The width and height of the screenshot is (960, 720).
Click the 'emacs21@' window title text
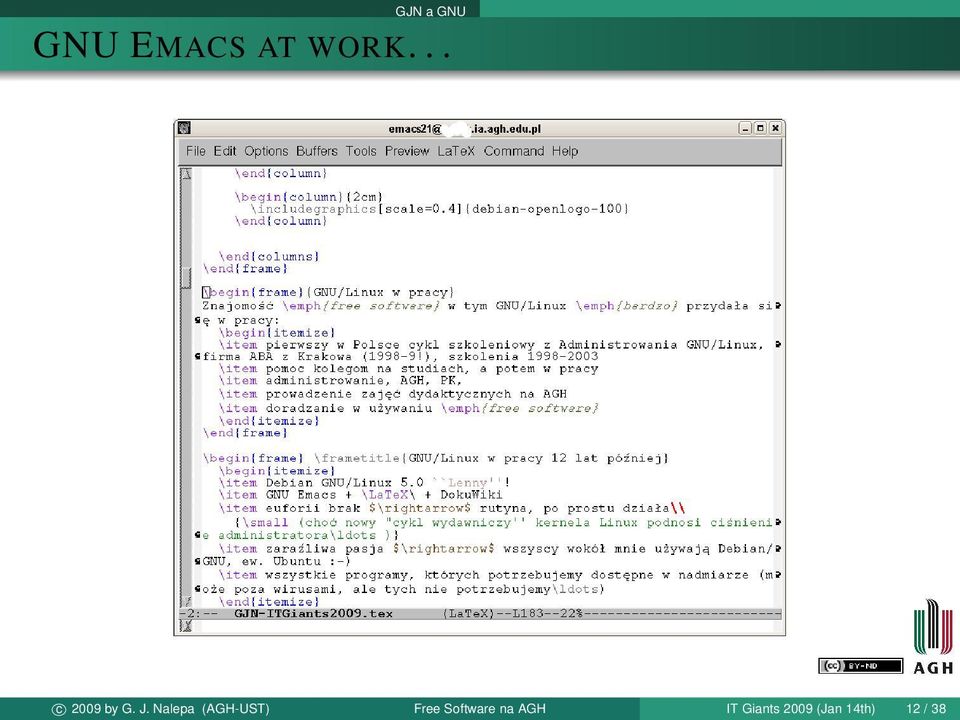[465, 129]
